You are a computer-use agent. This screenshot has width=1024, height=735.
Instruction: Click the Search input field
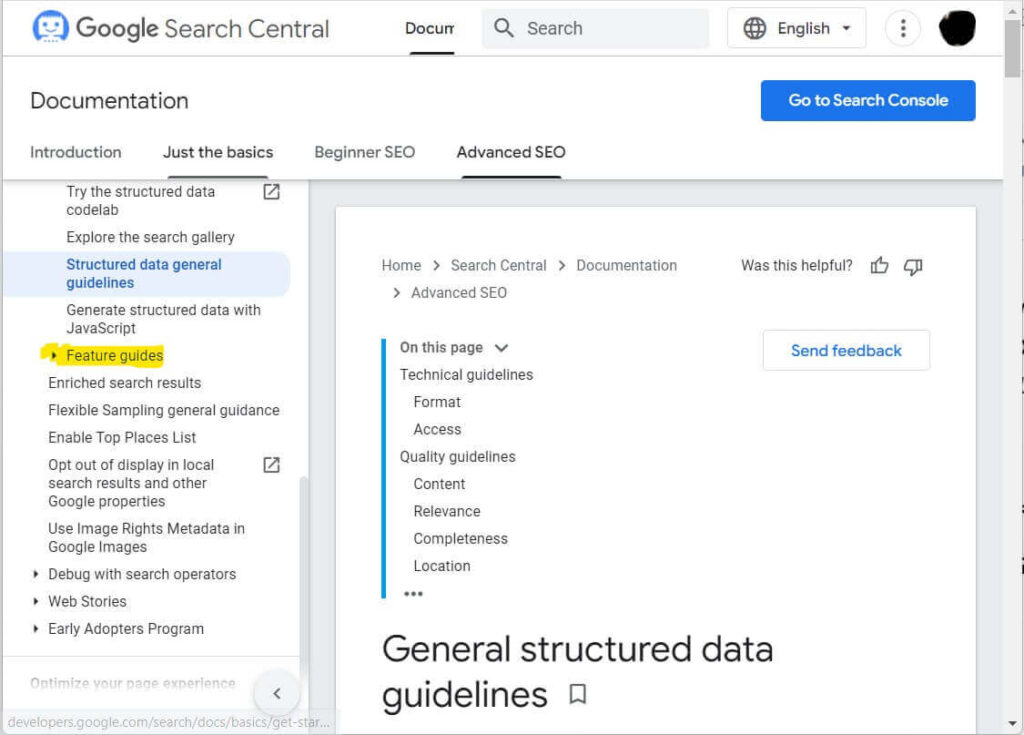[x=595, y=28]
